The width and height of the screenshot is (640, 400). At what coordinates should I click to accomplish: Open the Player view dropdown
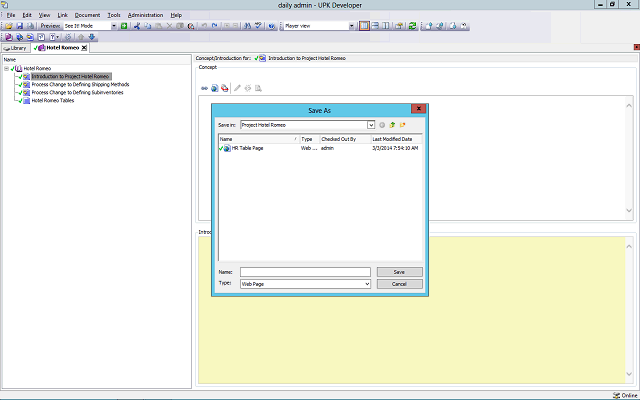coord(351,26)
